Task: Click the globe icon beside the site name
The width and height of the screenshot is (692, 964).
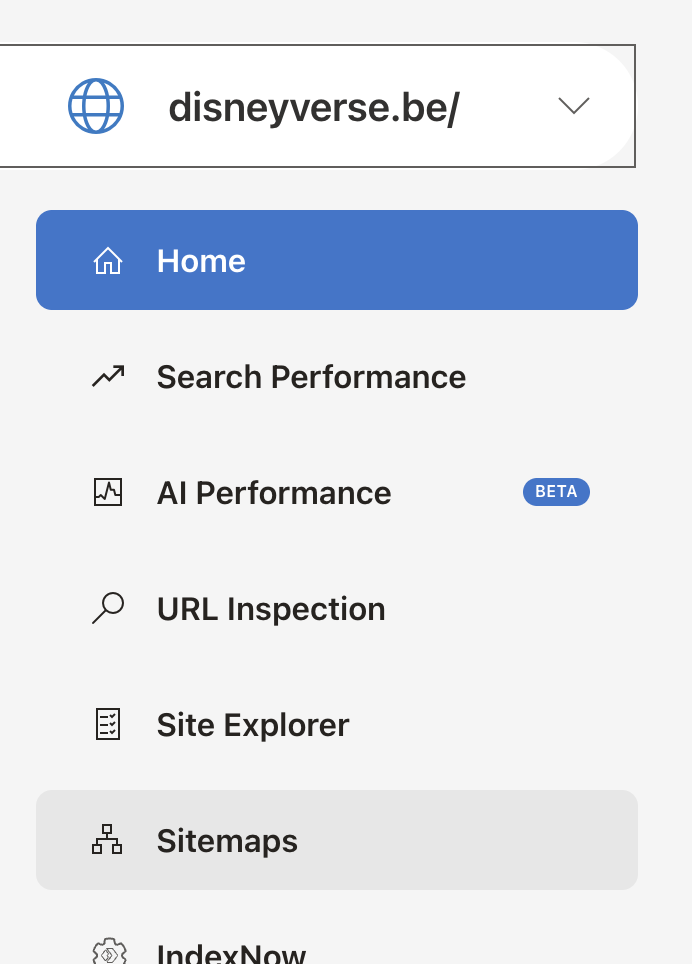Action: point(96,105)
